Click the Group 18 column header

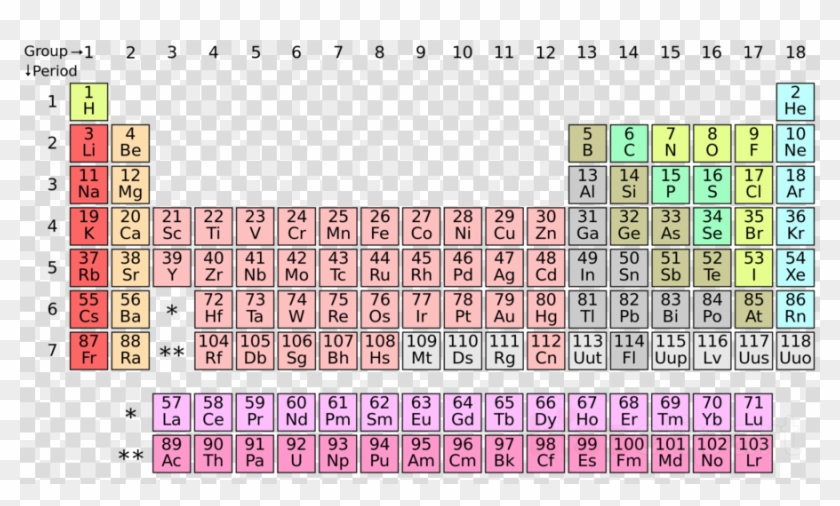pyautogui.click(x=796, y=52)
